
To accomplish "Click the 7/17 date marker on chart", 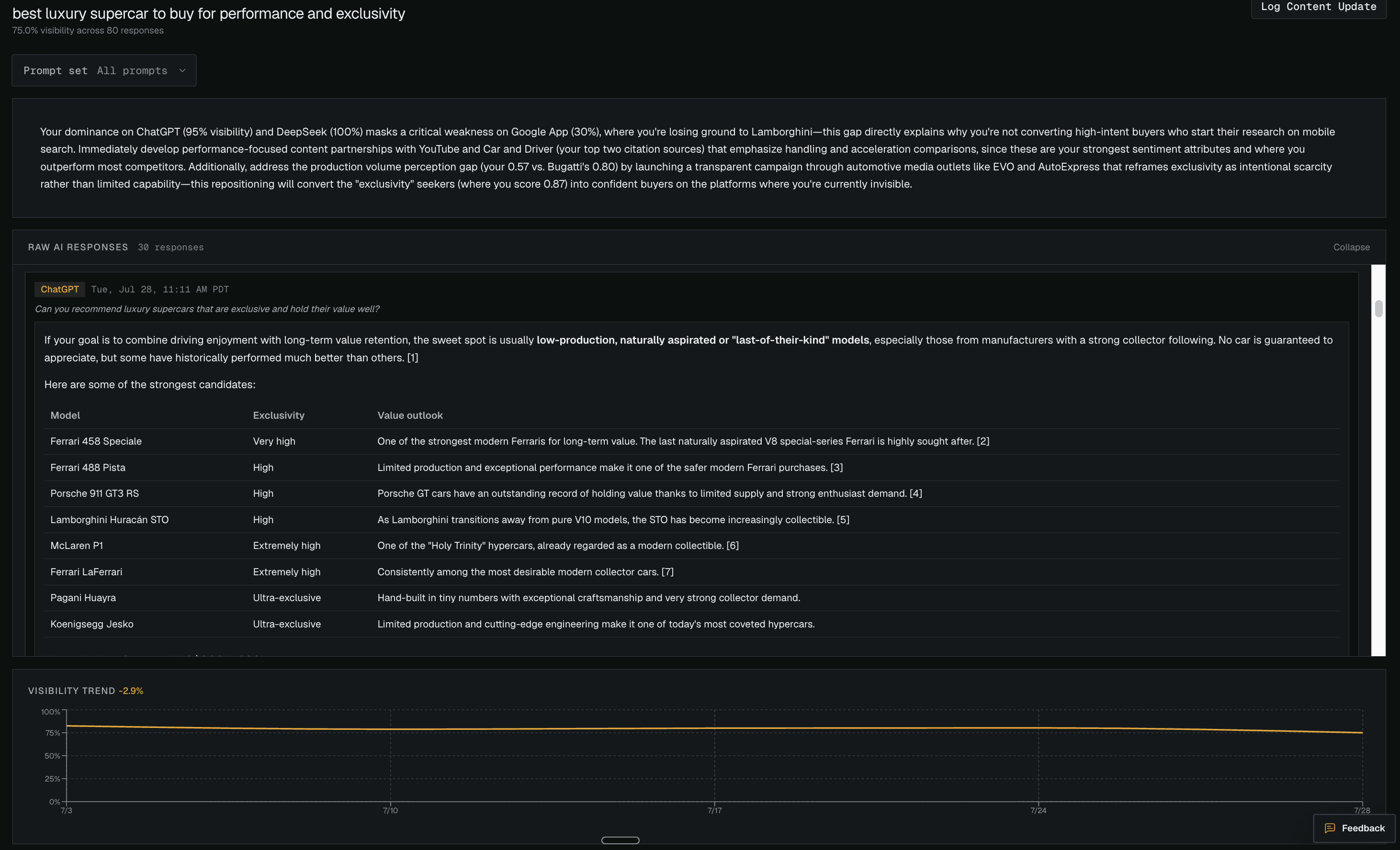I will click(x=714, y=810).
